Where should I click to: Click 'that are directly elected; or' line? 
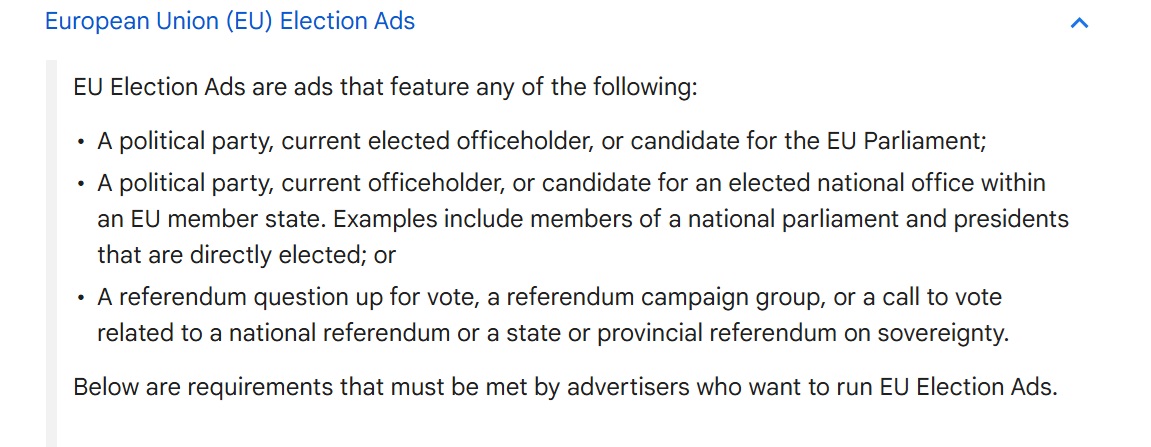(247, 255)
